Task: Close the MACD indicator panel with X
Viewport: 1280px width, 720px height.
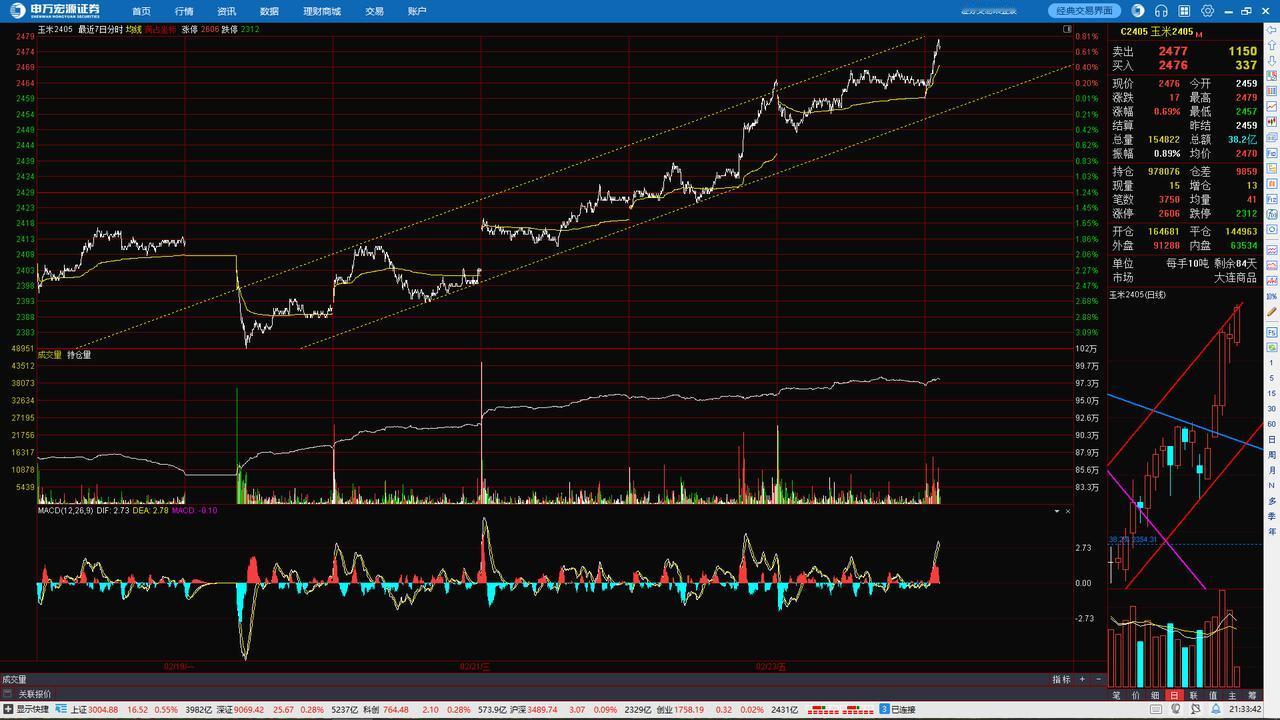Action: (1067, 511)
